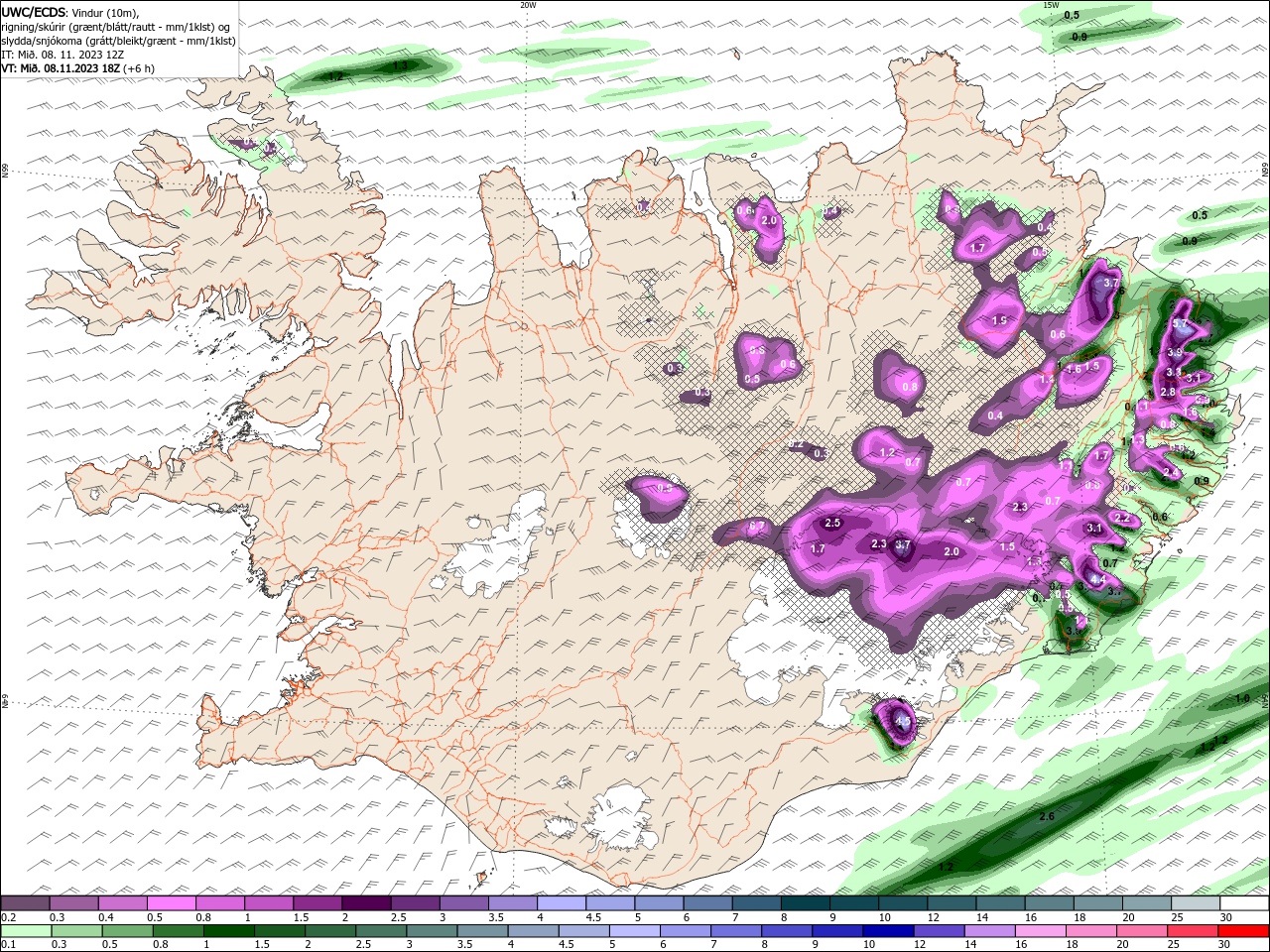Click the '2.8' value in the east
Viewport: 1270px width, 952px height.
coord(1168,393)
